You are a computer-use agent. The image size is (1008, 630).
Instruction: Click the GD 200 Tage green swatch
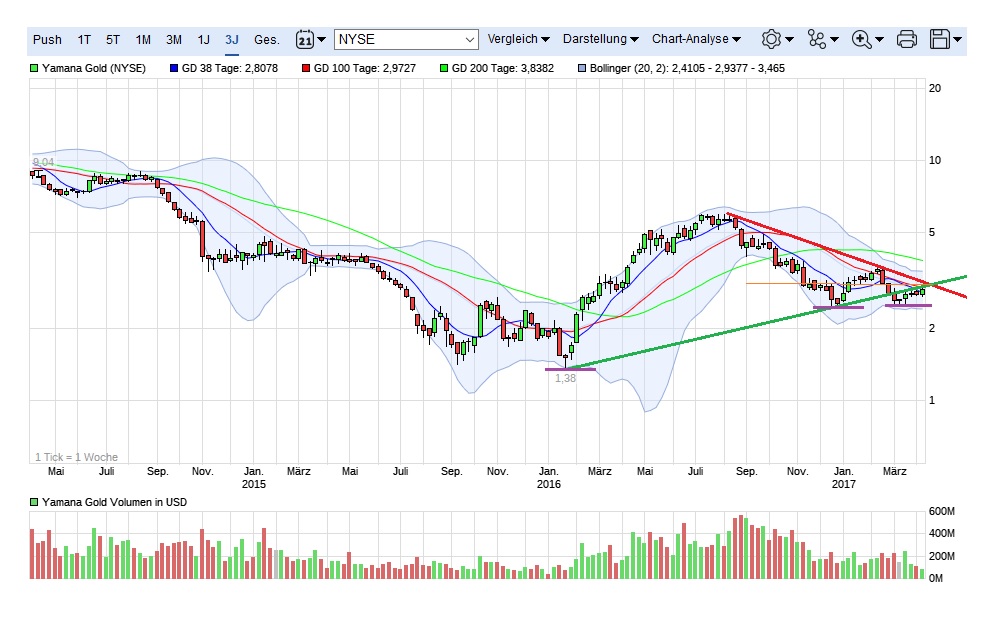(x=444, y=69)
